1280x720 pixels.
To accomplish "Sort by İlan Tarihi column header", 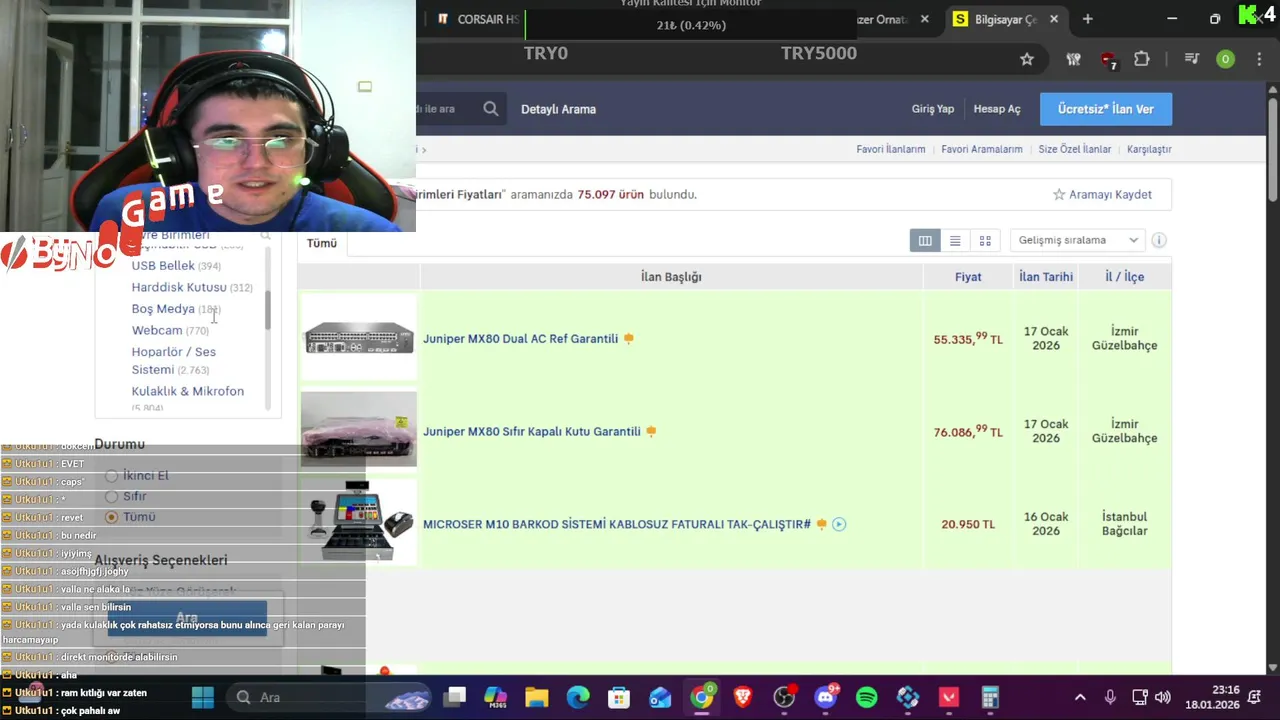I will point(1045,277).
